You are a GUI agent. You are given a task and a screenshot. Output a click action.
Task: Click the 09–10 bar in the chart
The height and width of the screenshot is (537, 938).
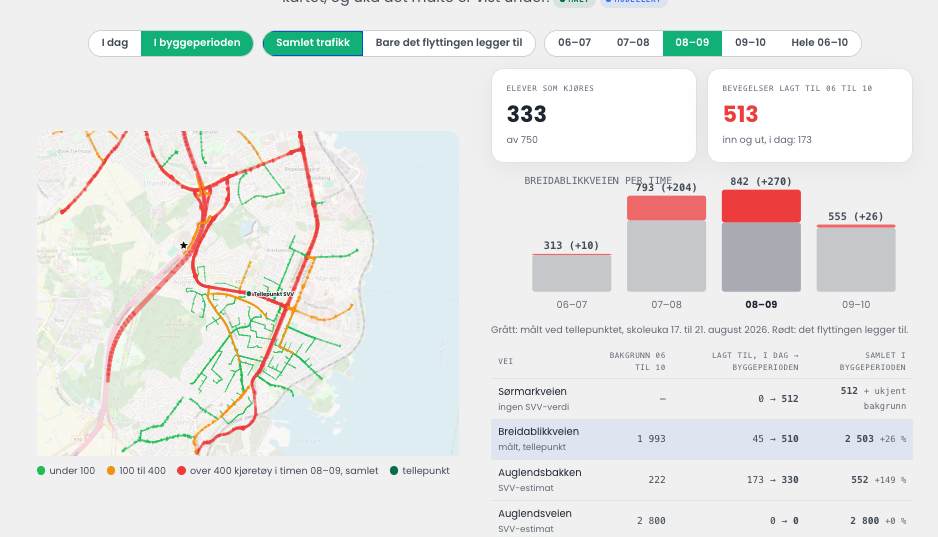(x=856, y=258)
